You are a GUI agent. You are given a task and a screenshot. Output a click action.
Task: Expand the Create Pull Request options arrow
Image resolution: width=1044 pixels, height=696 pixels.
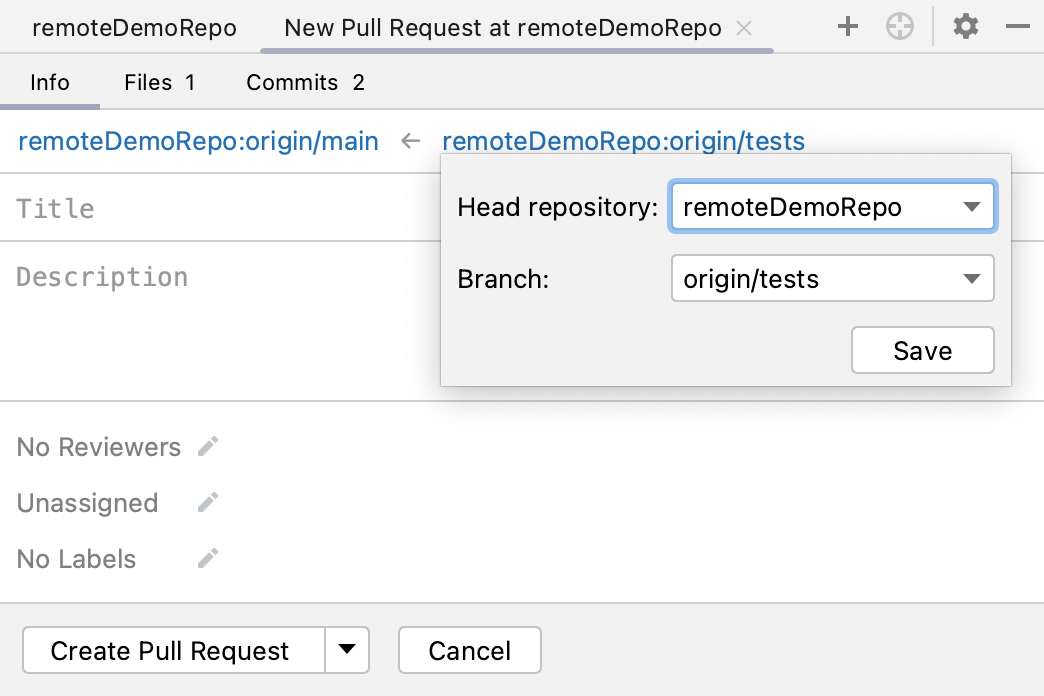click(x=347, y=650)
